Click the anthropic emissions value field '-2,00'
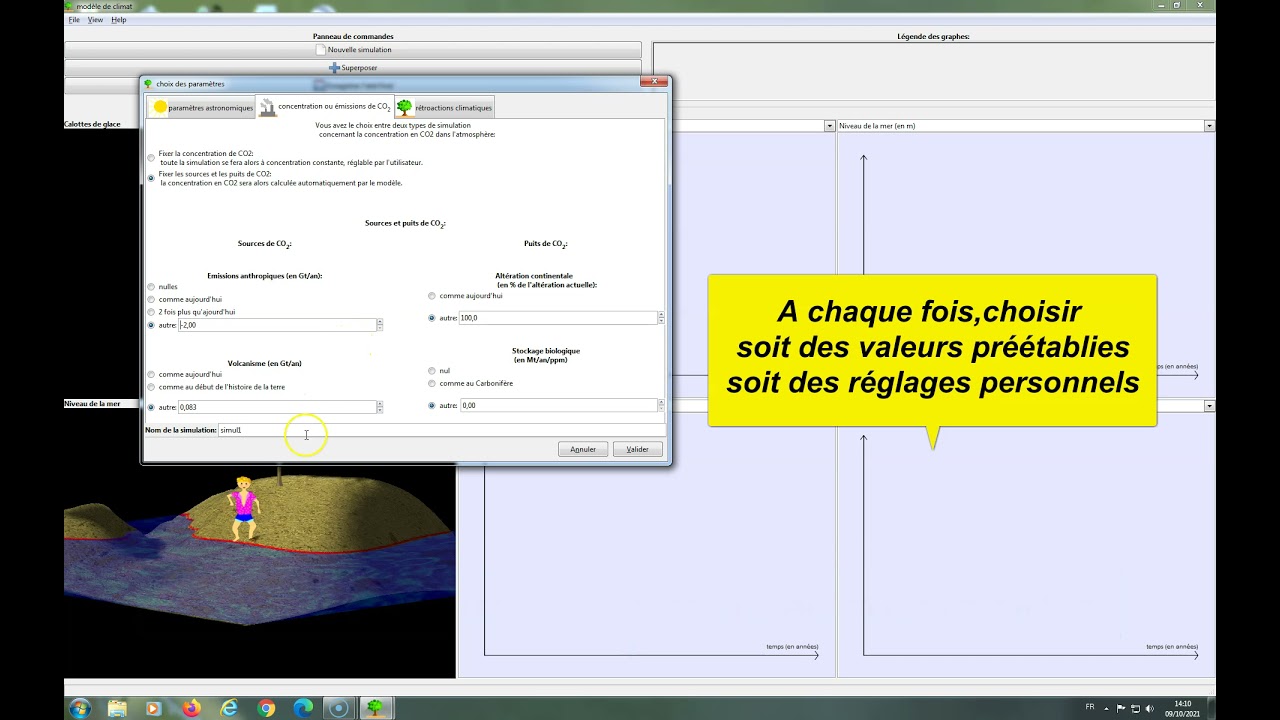The image size is (1280, 720). tap(277, 325)
